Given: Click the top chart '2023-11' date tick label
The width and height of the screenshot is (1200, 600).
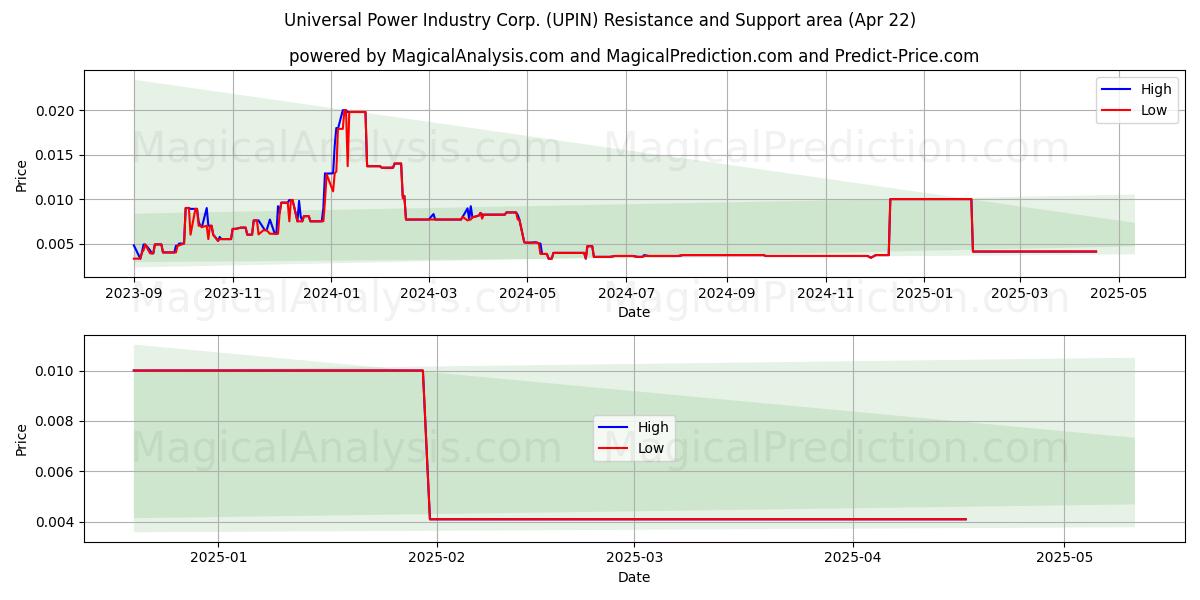Looking at the screenshot, I should point(232,294).
